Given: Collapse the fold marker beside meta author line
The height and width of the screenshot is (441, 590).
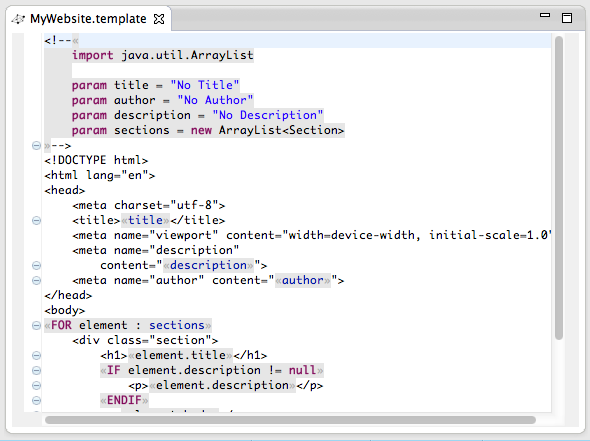Looking at the screenshot, I should tap(36, 280).
